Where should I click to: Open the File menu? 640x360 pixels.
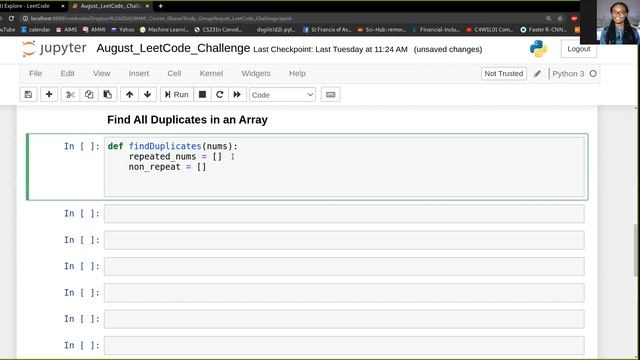coord(36,73)
